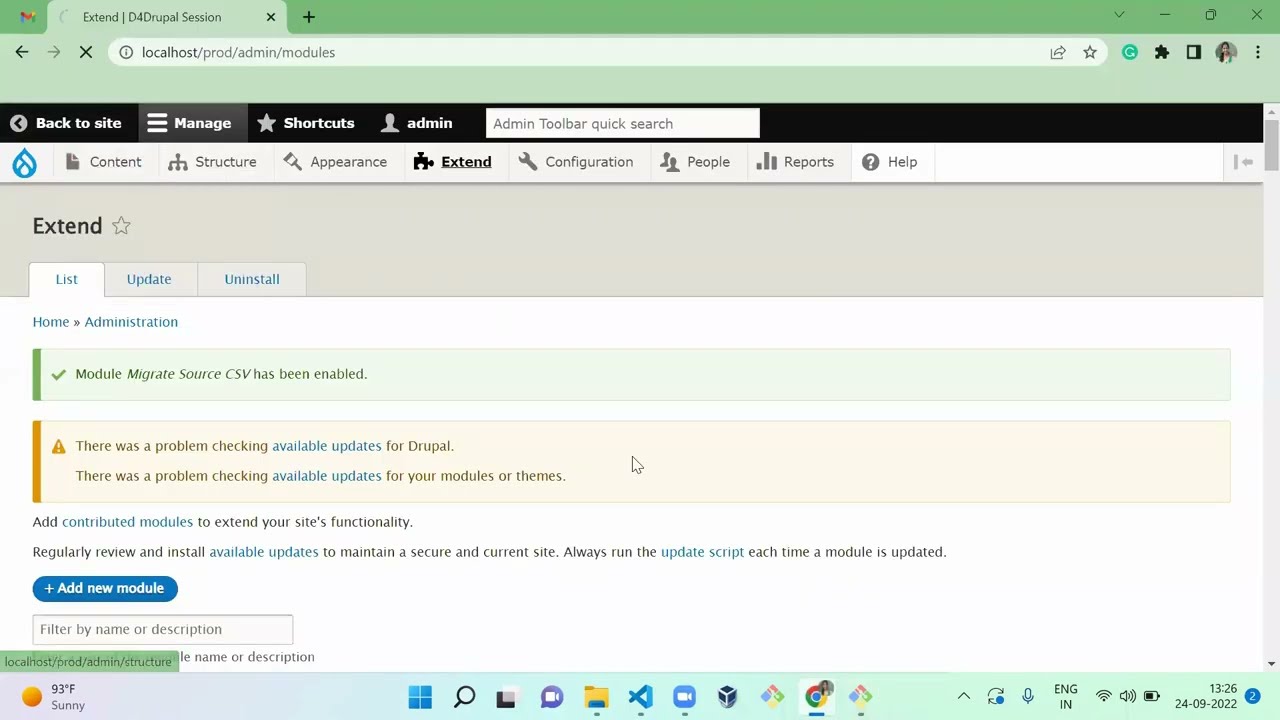Open the Extend menu item
The width and height of the screenshot is (1280, 720).
[452, 162]
